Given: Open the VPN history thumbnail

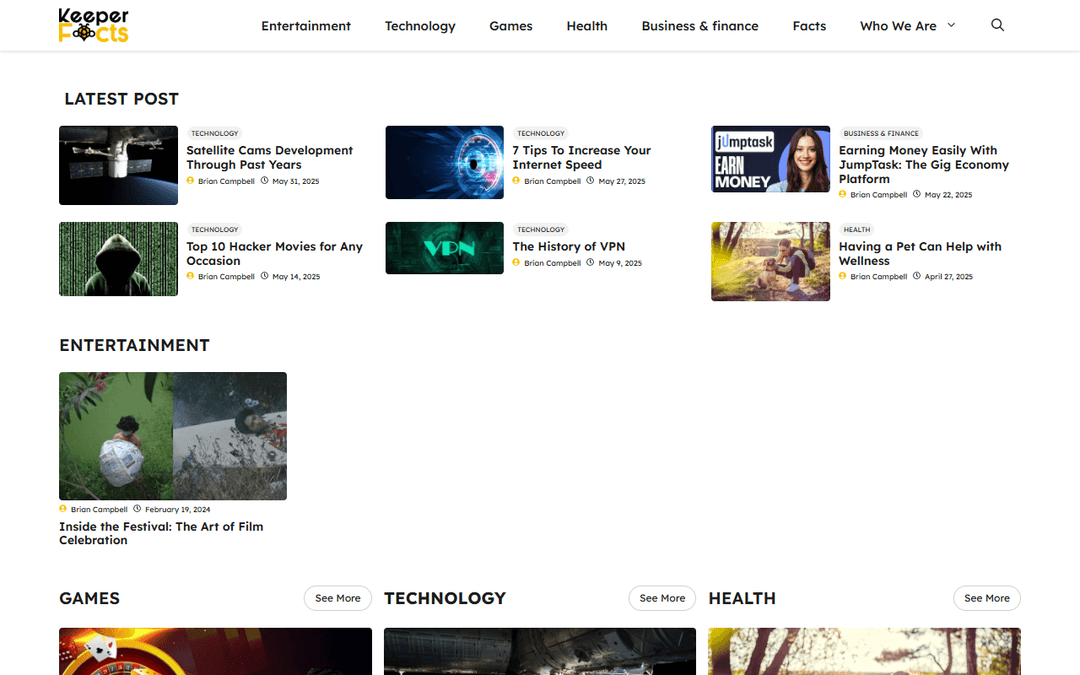Looking at the screenshot, I should point(444,248).
